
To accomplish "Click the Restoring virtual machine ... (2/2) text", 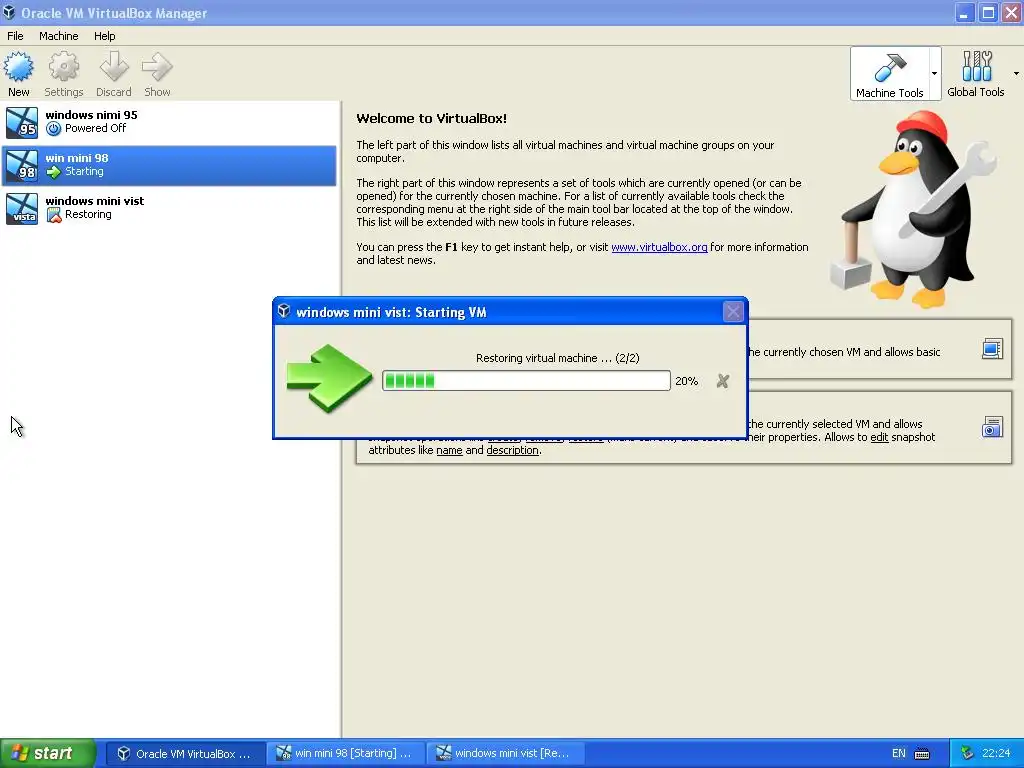I will click(x=558, y=358).
